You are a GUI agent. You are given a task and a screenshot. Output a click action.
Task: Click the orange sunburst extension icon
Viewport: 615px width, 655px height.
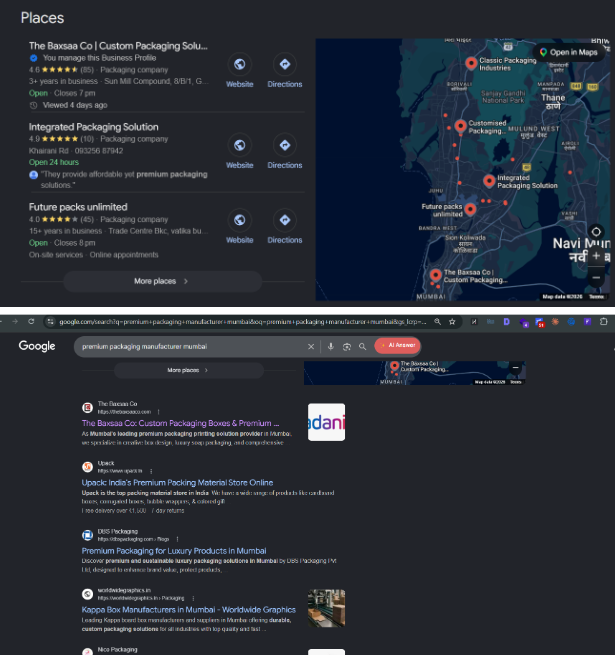click(x=555, y=322)
